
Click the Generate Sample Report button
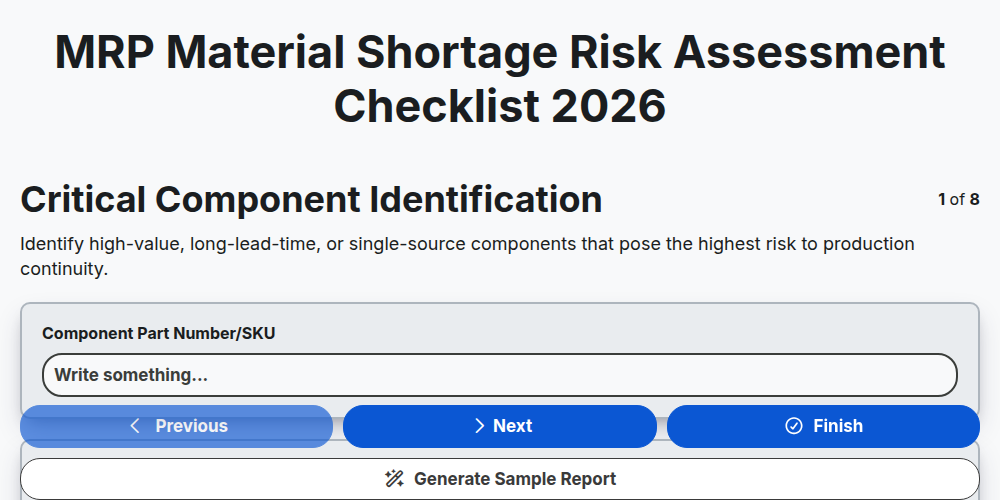tap(500, 479)
